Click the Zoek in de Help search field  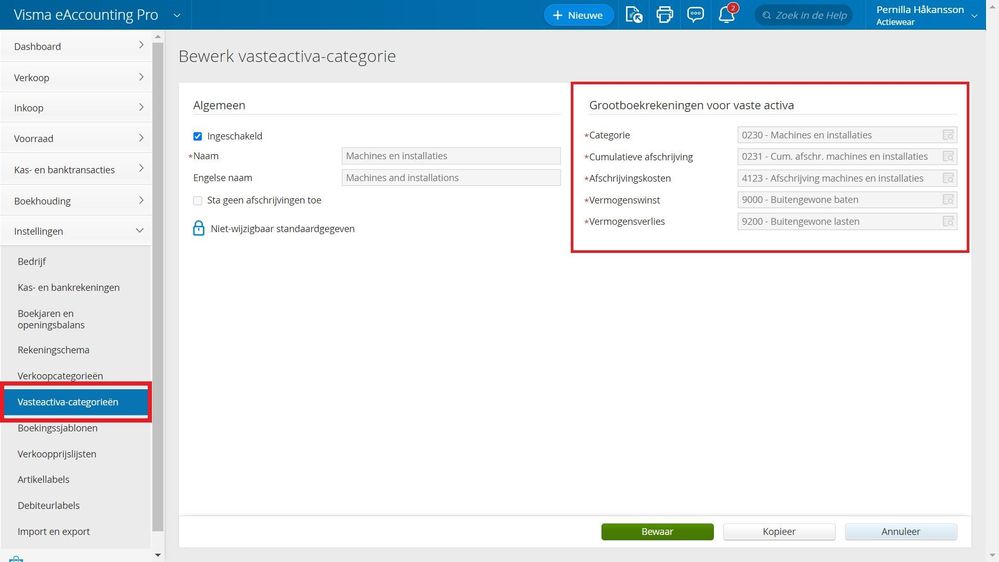[804, 15]
